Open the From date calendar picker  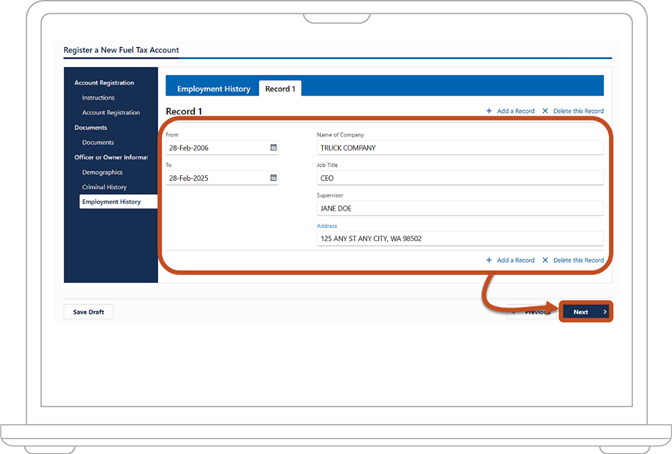(273, 147)
